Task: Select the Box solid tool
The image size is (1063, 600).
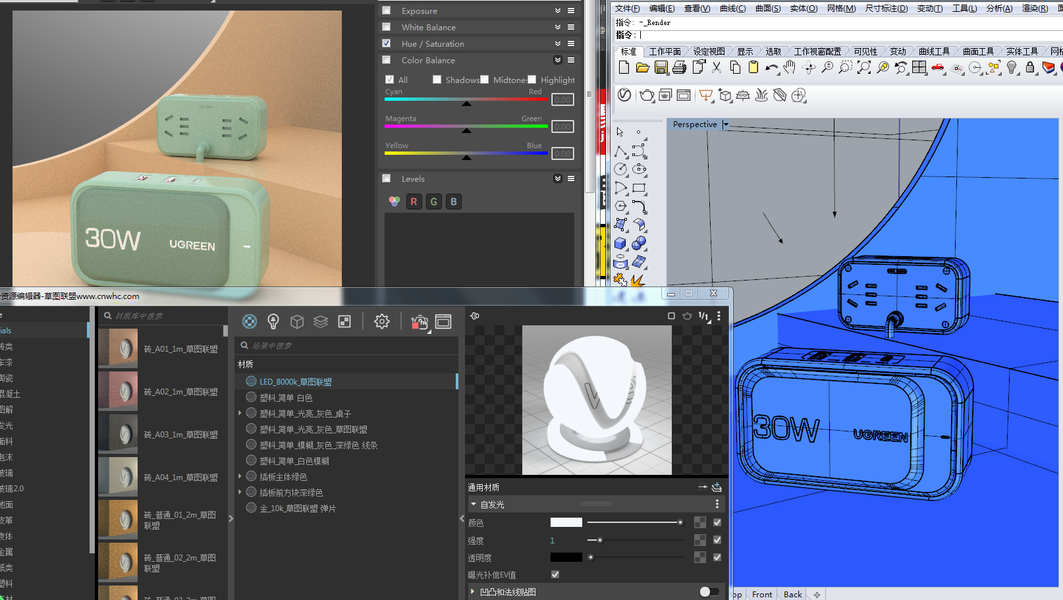Action: click(620, 243)
